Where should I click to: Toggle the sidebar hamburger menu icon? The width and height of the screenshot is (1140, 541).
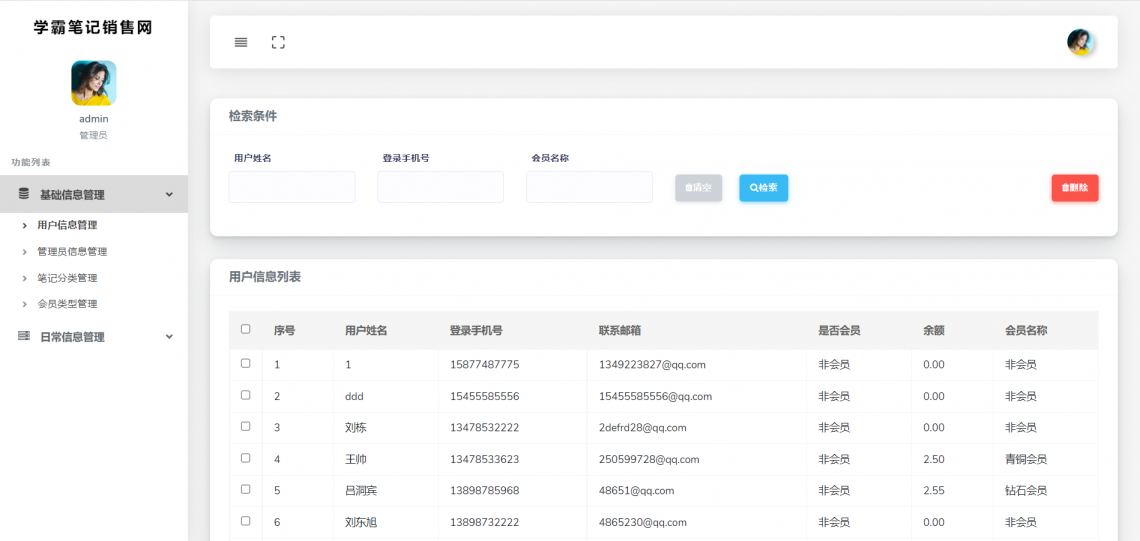pos(241,42)
